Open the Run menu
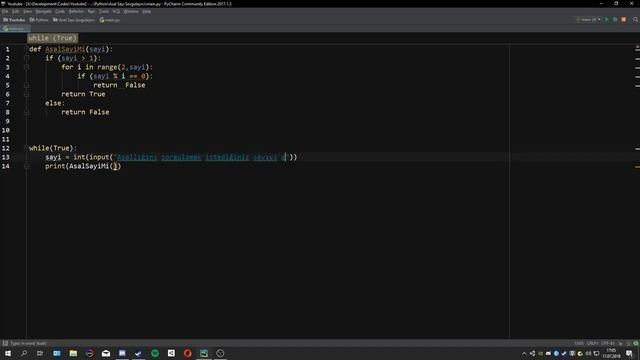This screenshot has width=640, height=360. (91, 11)
